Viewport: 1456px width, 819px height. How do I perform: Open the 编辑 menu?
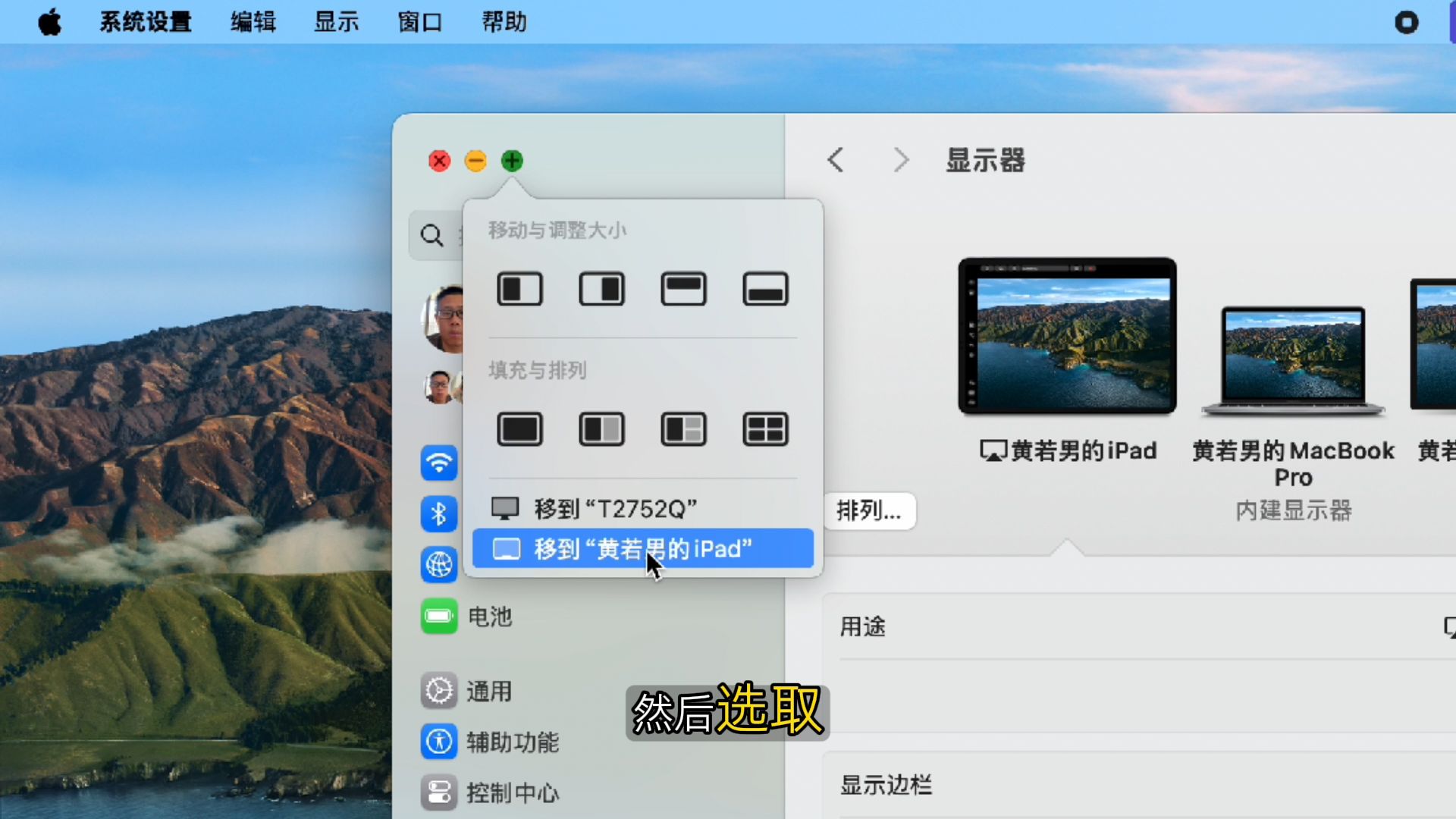[253, 22]
